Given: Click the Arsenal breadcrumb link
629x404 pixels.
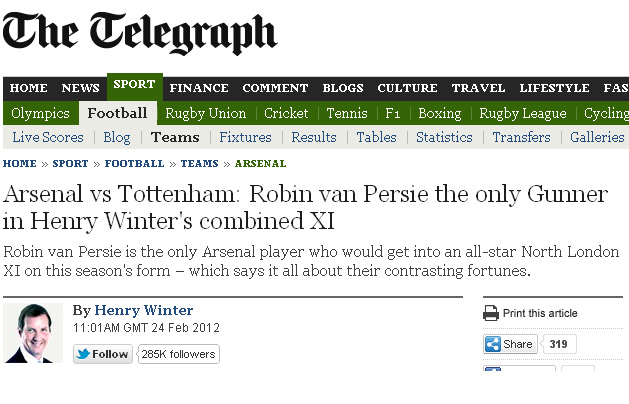Looking at the screenshot, I should tap(260, 163).
